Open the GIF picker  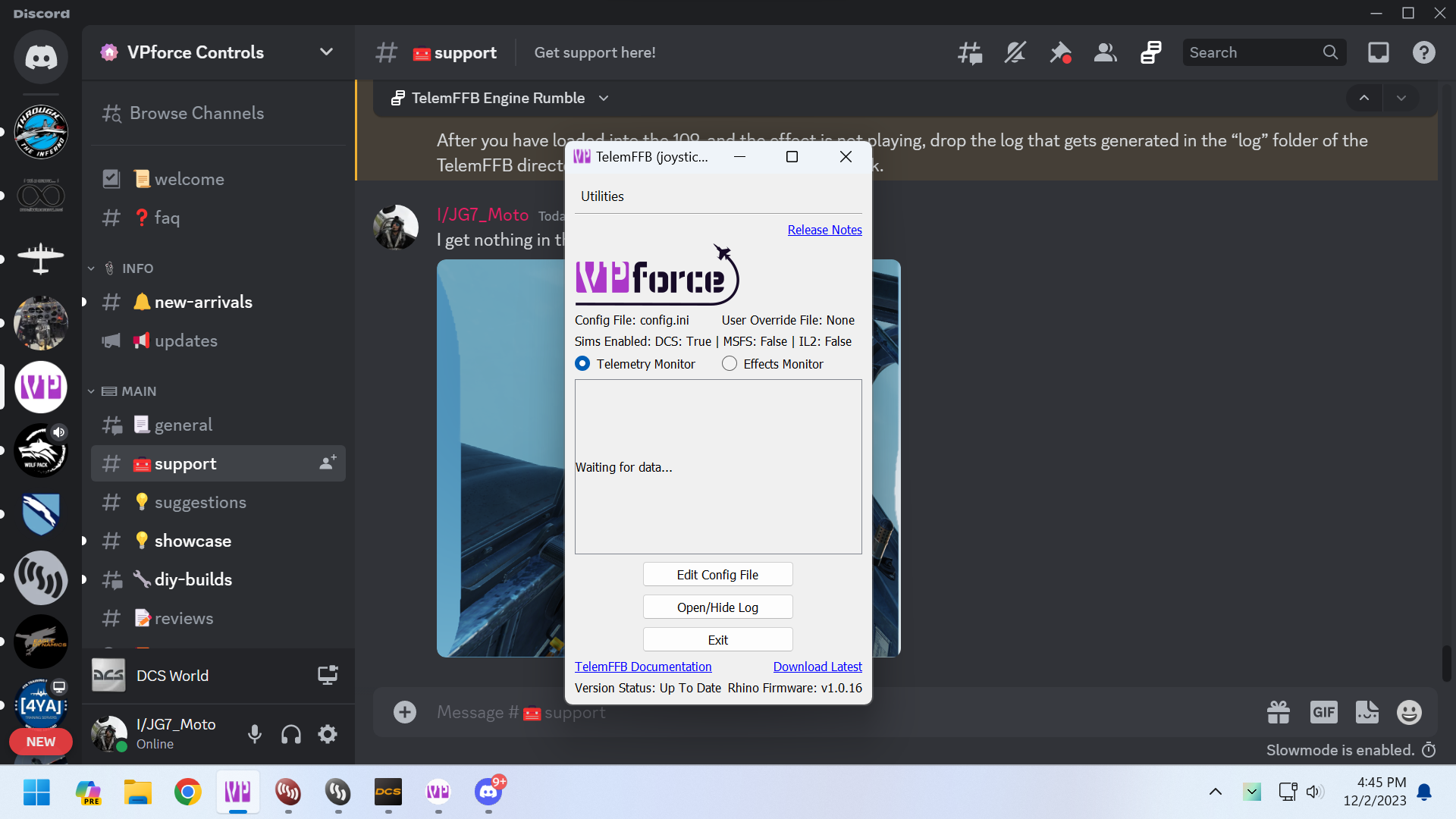click(1323, 712)
